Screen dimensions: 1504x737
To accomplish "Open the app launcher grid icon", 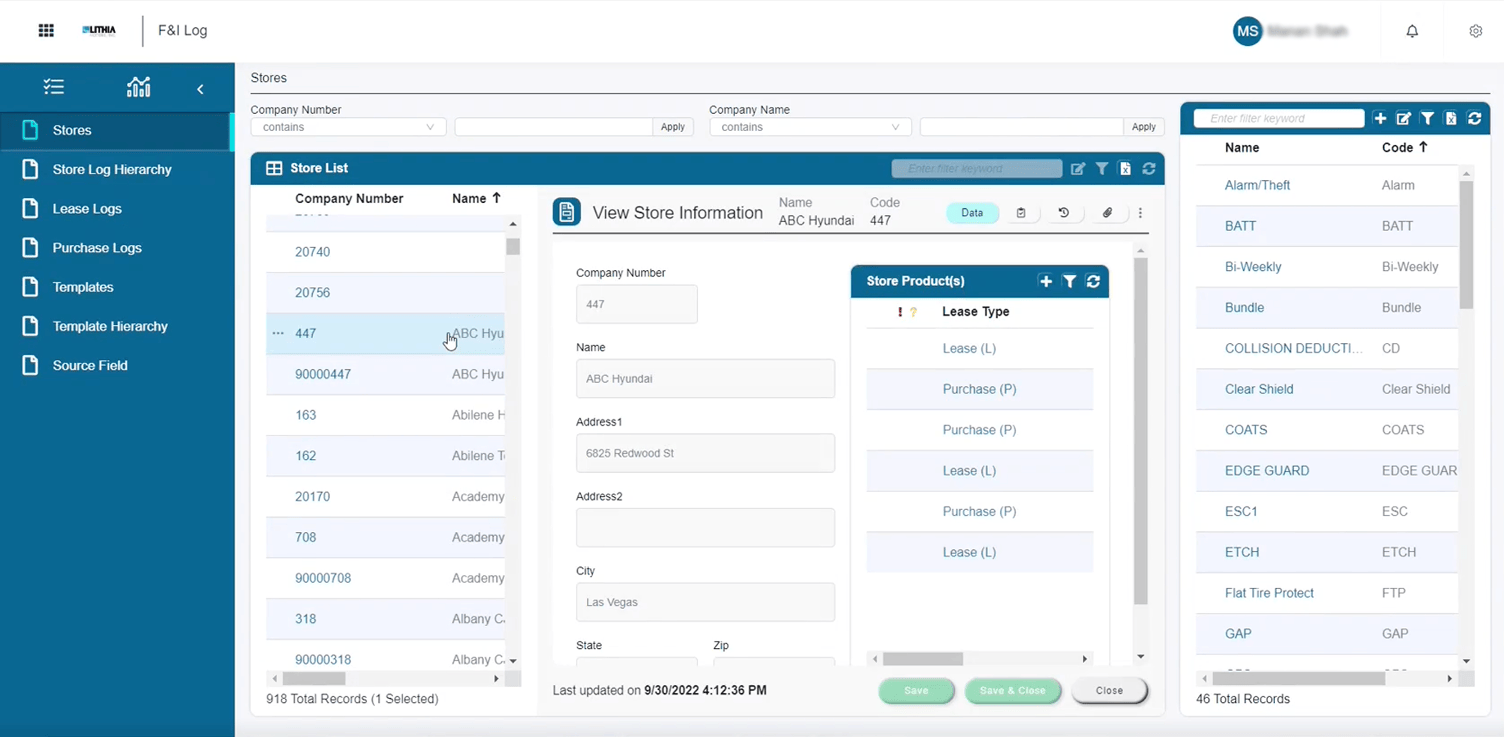I will coord(46,31).
